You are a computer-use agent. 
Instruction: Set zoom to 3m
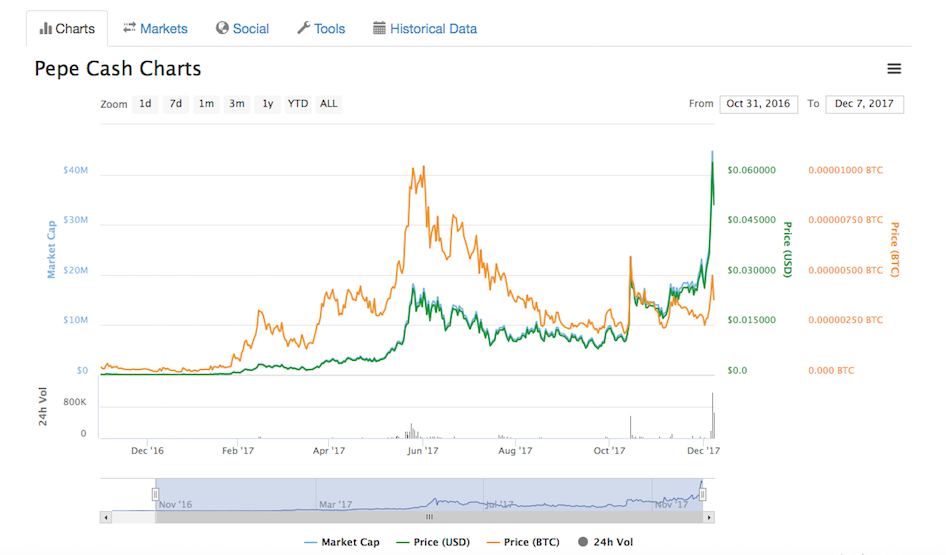pos(236,104)
